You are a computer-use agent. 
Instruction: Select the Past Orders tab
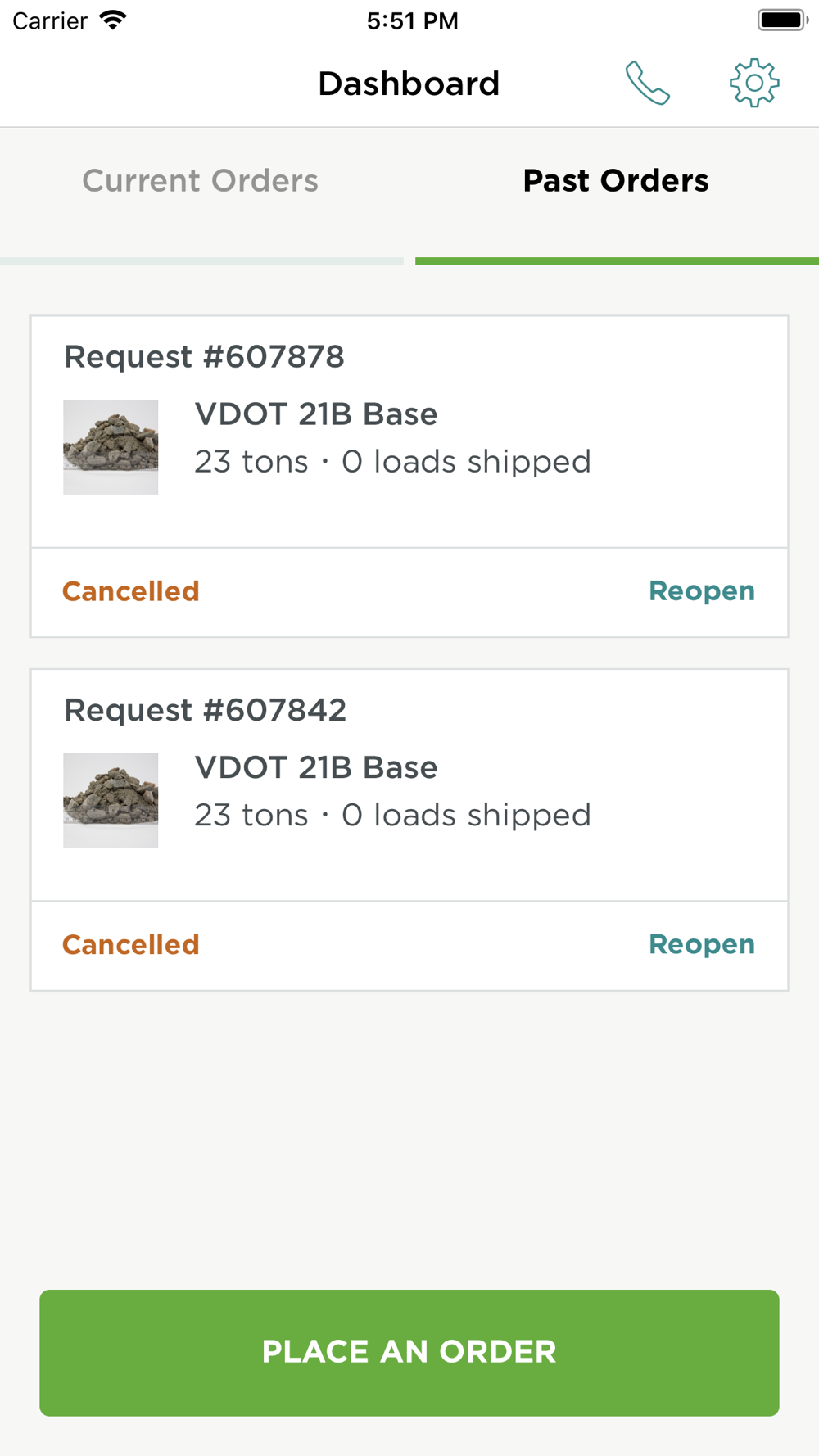[x=616, y=181]
